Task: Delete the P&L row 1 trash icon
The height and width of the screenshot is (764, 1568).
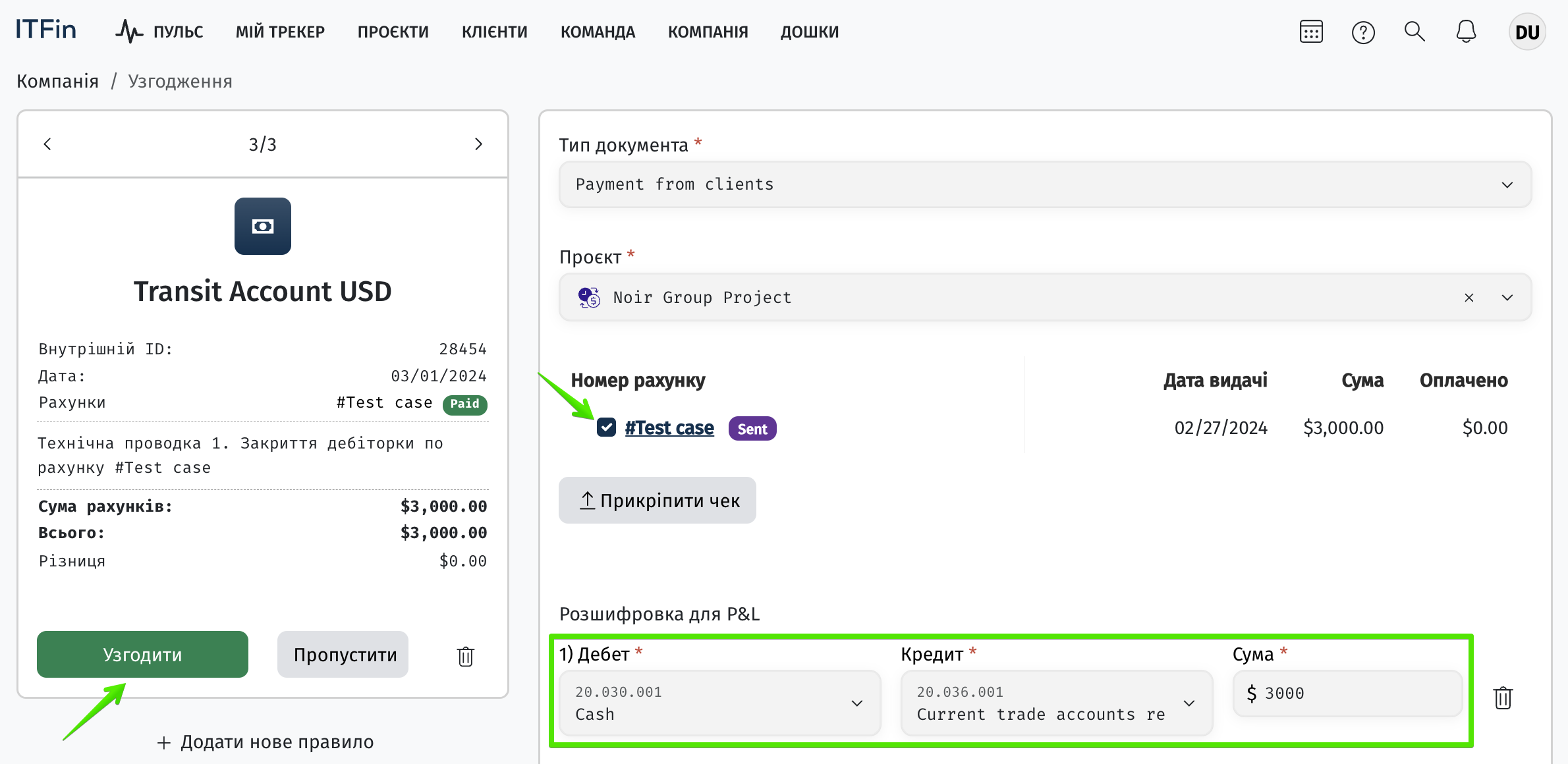Action: (x=1503, y=697)
